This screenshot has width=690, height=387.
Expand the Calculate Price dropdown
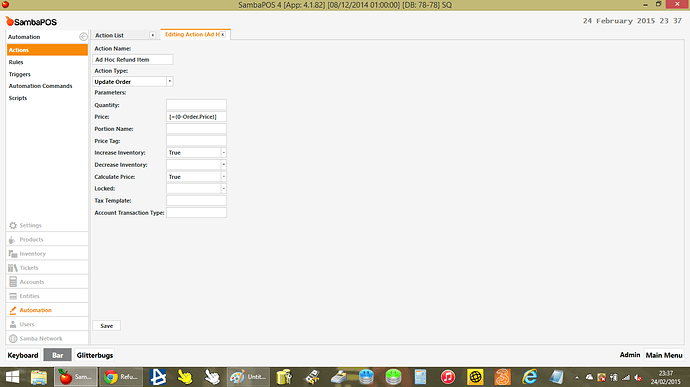(224, 177)
